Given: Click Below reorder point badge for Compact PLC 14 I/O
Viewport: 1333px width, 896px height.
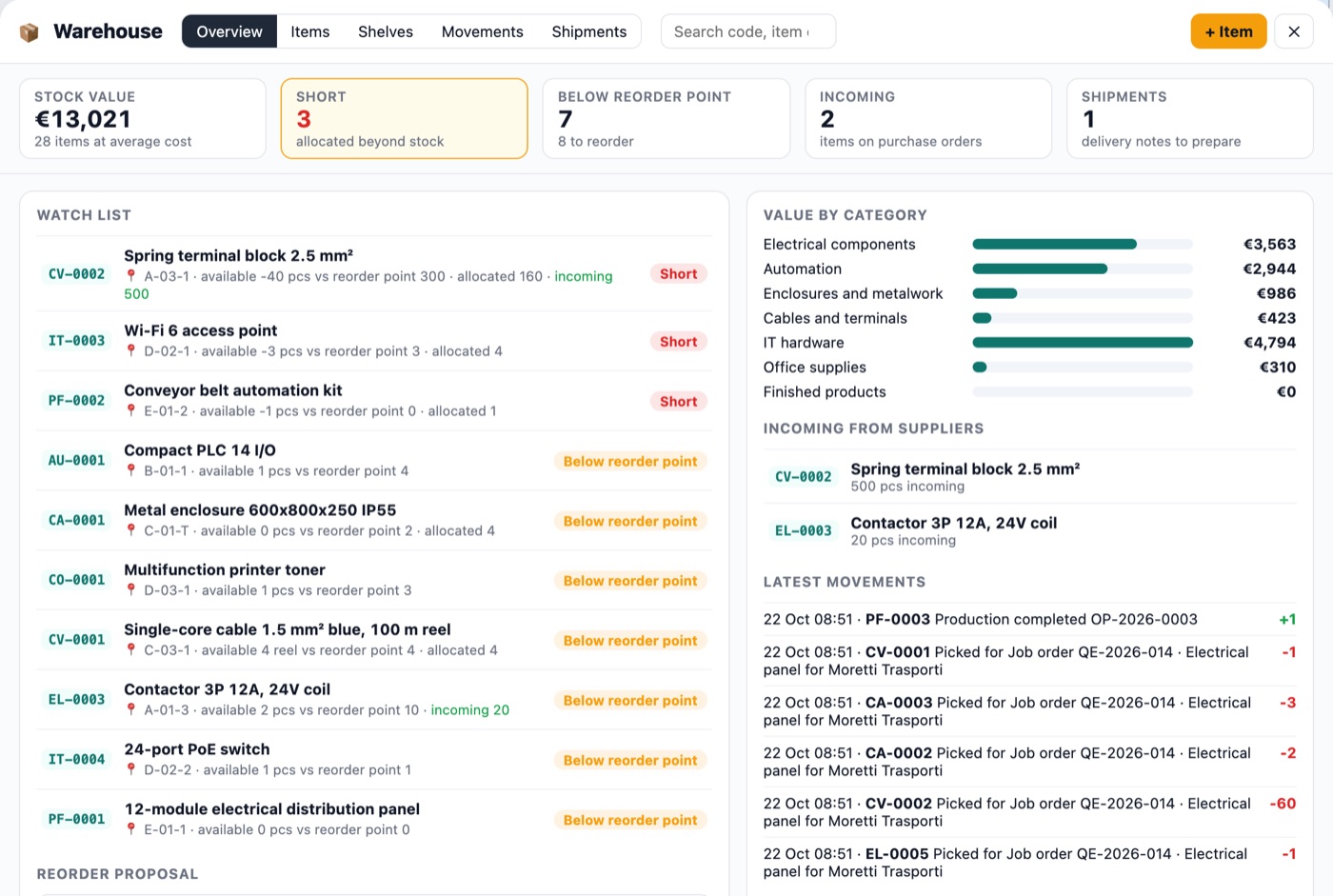Looking at the screenshot, I should 630,462.
